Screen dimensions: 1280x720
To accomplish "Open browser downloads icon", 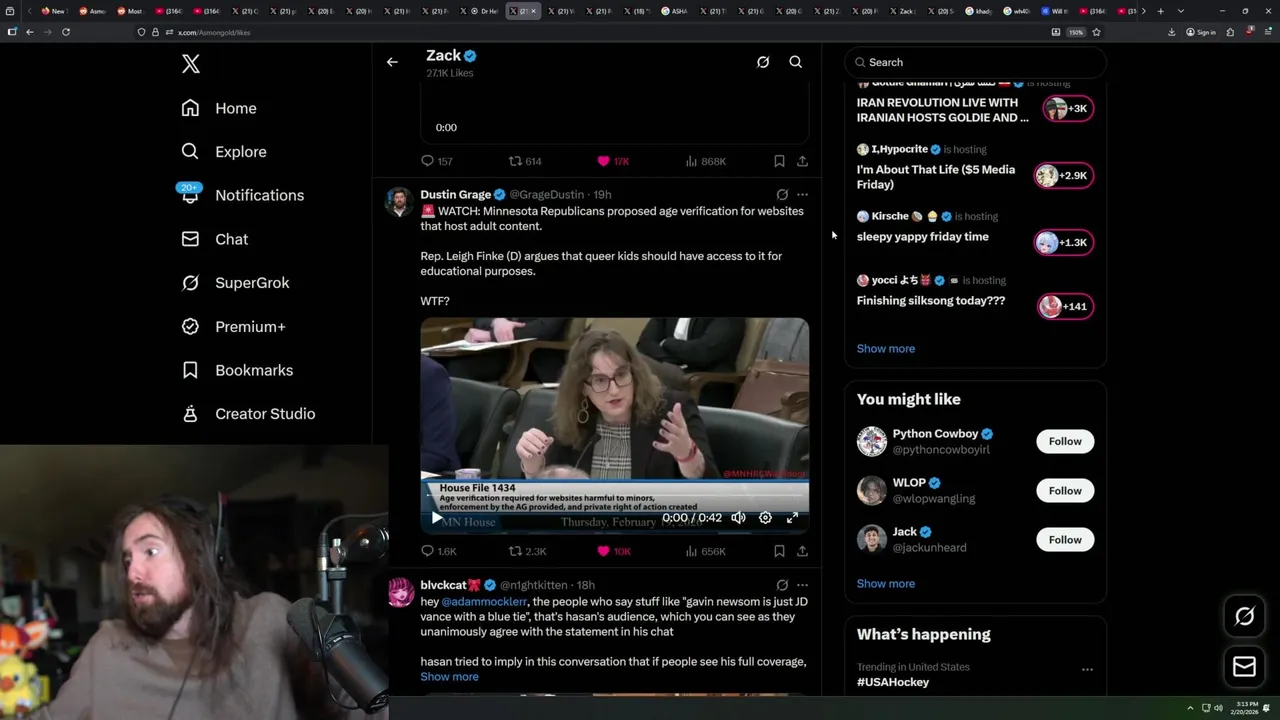I will 1171,32.
